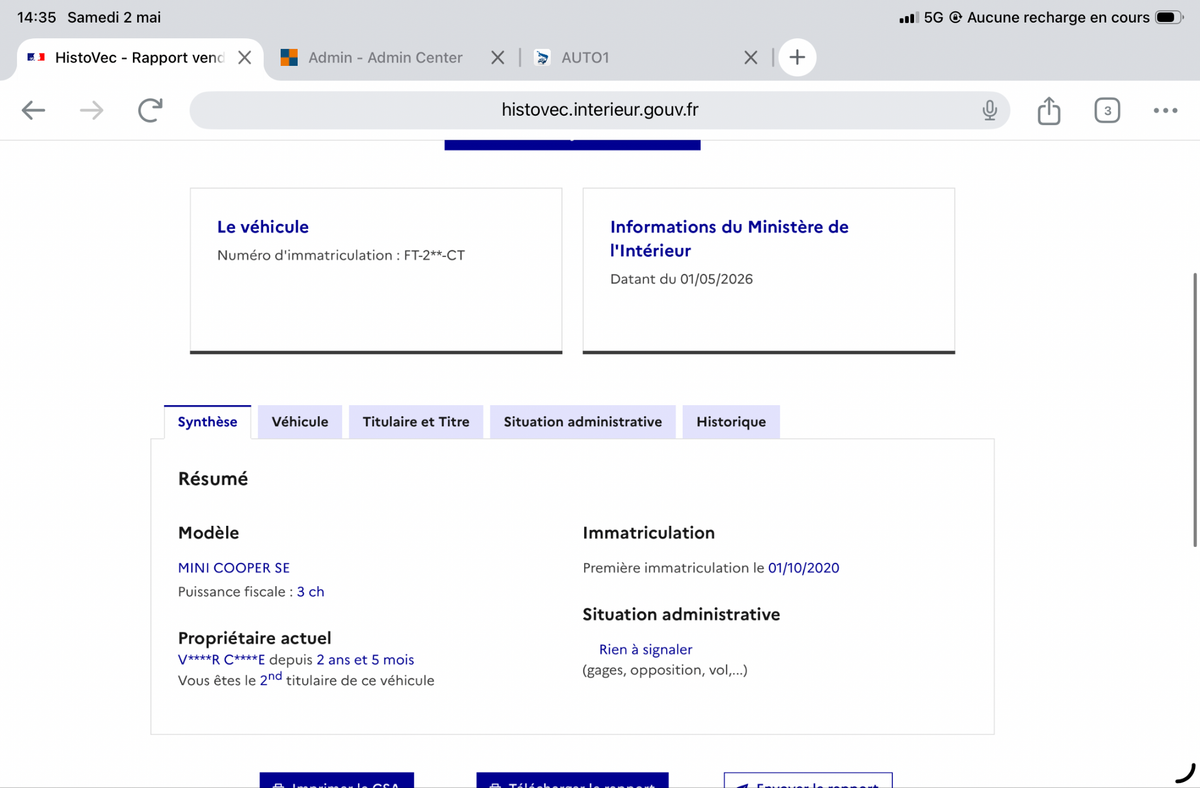This screenshot has height=788, width=1200.
Task: Open the share sheet icon
Action: (1048, 110)
